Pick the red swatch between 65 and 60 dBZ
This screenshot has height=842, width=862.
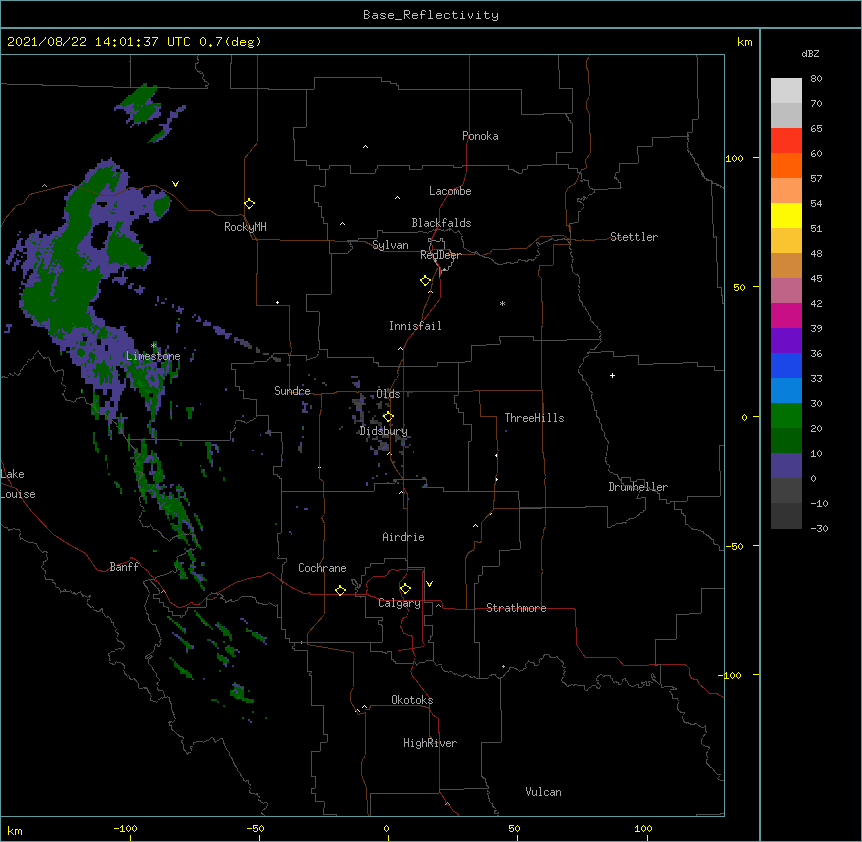tap(786, 141)
